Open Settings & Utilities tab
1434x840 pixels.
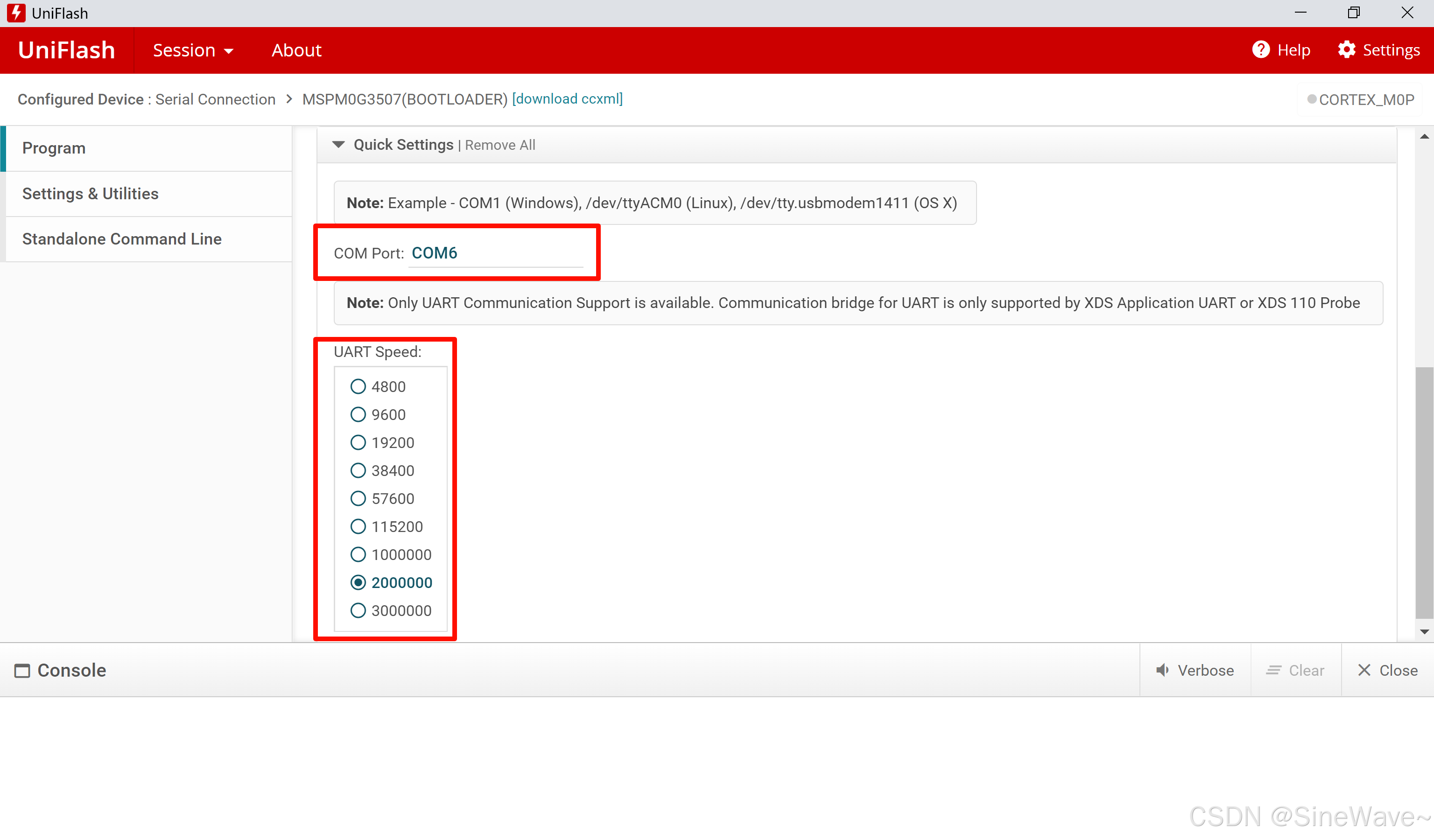coord(148,194)
